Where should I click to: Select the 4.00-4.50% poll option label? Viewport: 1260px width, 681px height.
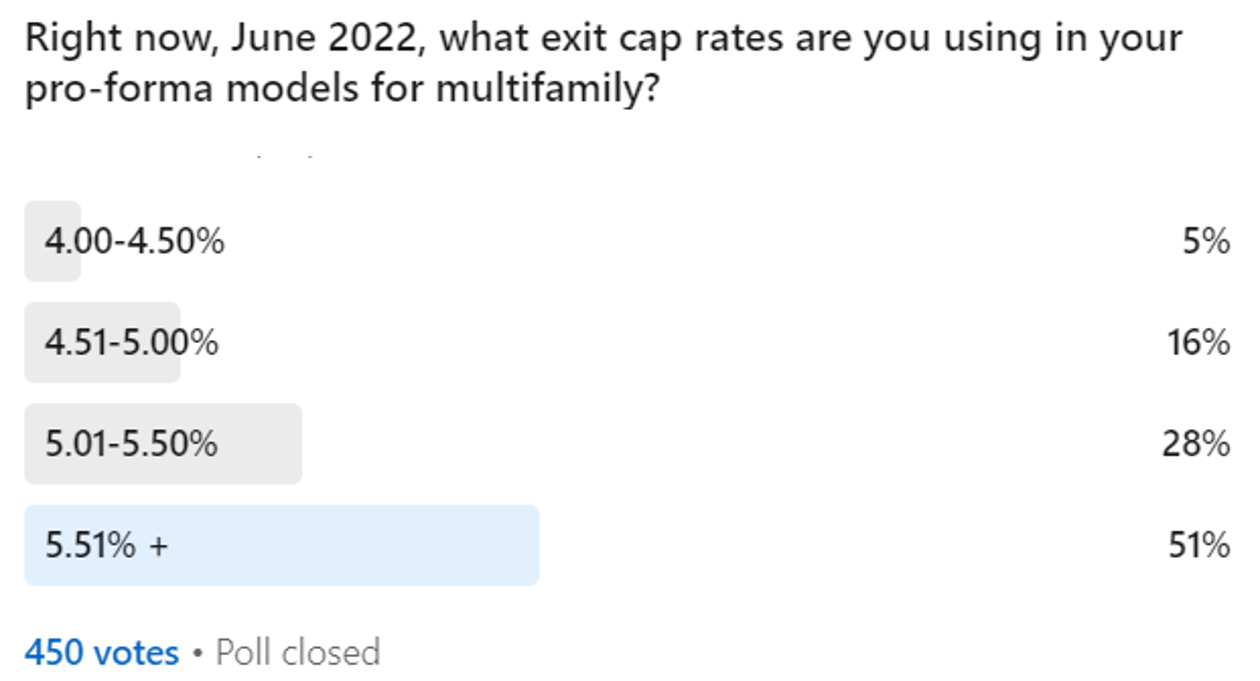tap(134, 241)
